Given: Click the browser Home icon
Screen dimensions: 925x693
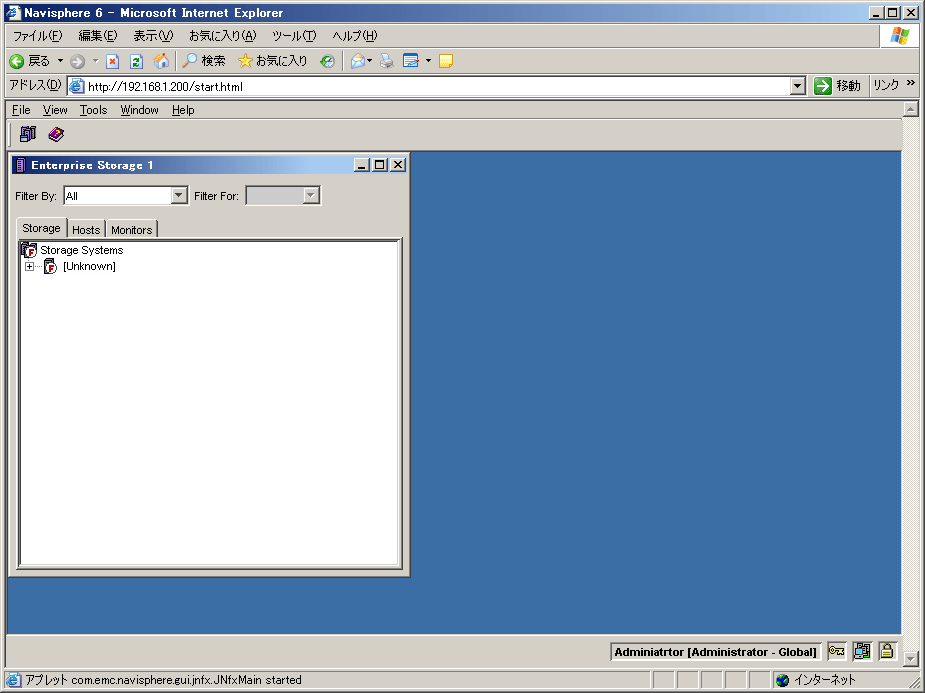Looking at the screenshot, I should click(161, 61).
